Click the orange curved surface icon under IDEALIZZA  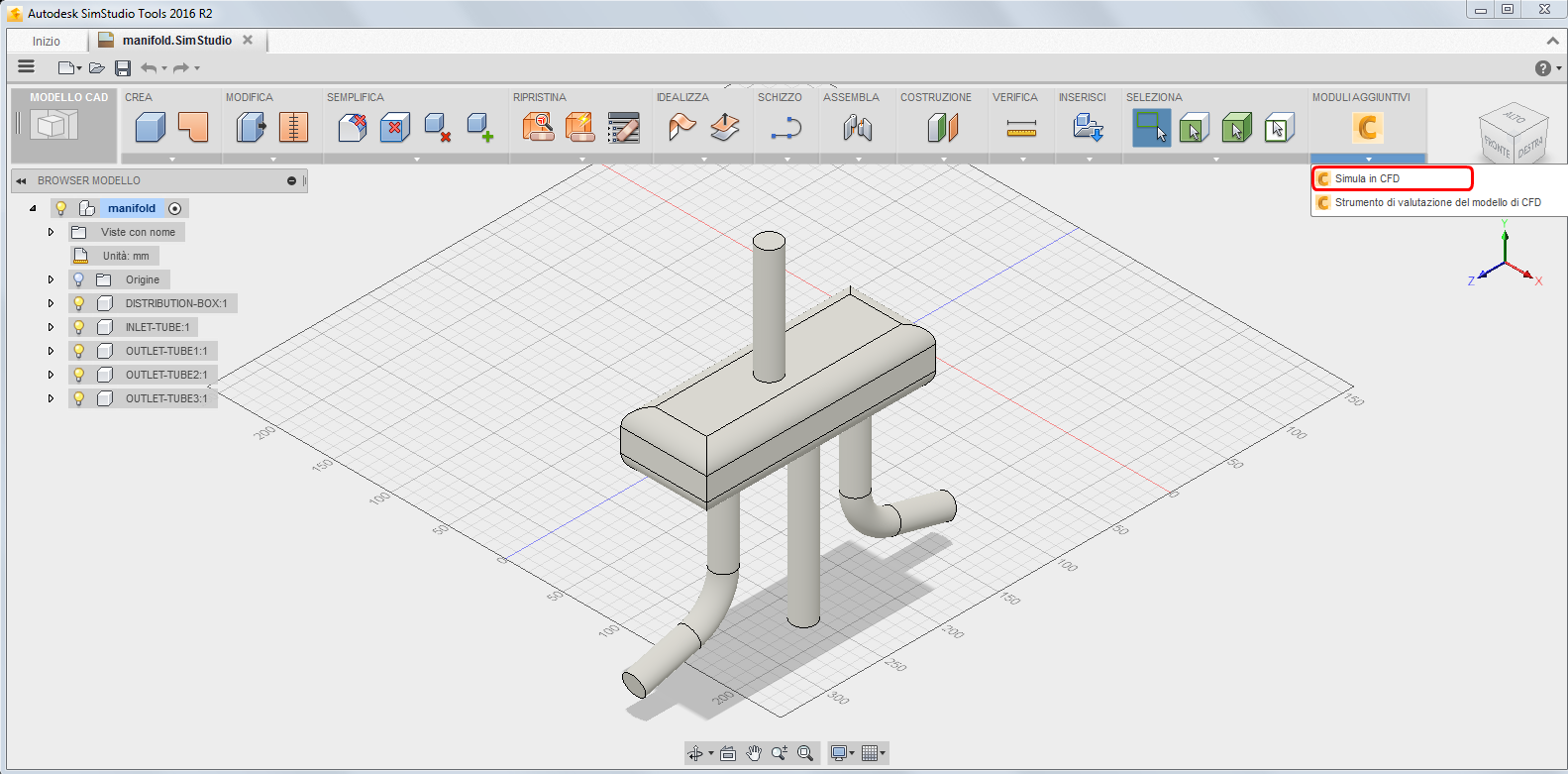[x=682, y=128]
